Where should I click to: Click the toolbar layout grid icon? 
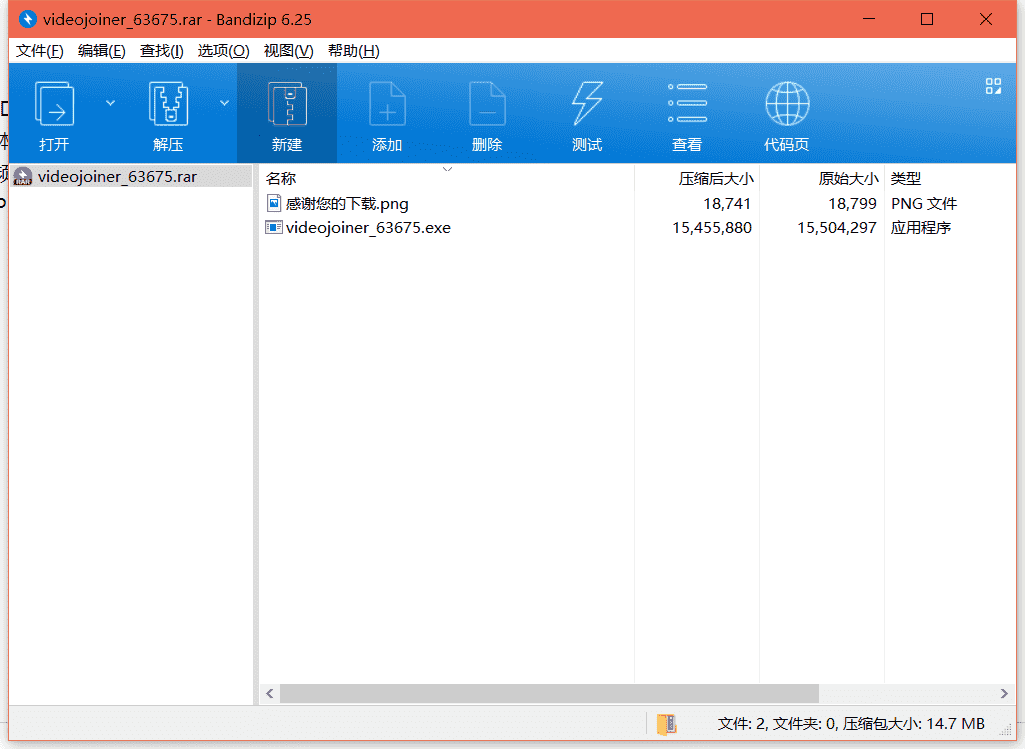click(x=993, y=86)
